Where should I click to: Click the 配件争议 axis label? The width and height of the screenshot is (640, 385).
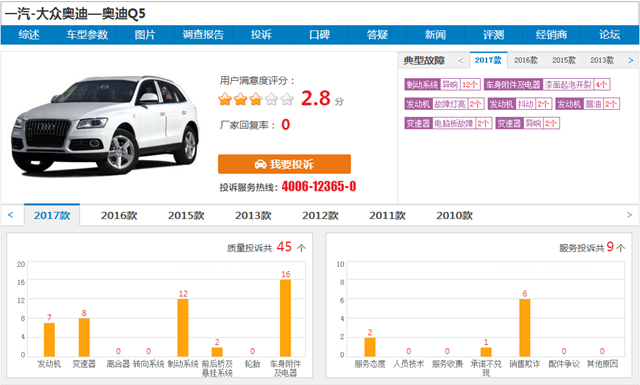(x=564, y=364)
